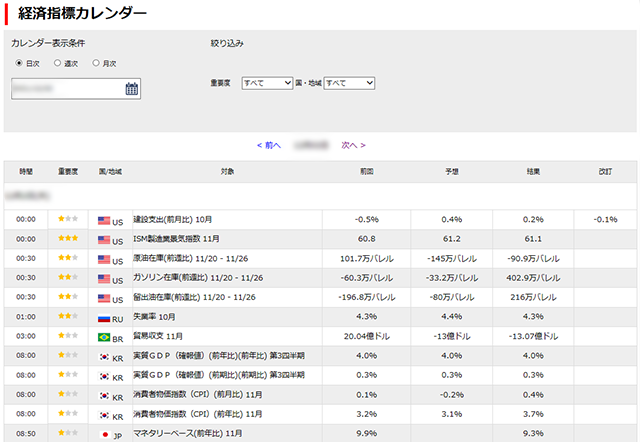This screenshot has width=640, height=442.
Task: Open the calendar date picker icon
Action: coord(131,89)
